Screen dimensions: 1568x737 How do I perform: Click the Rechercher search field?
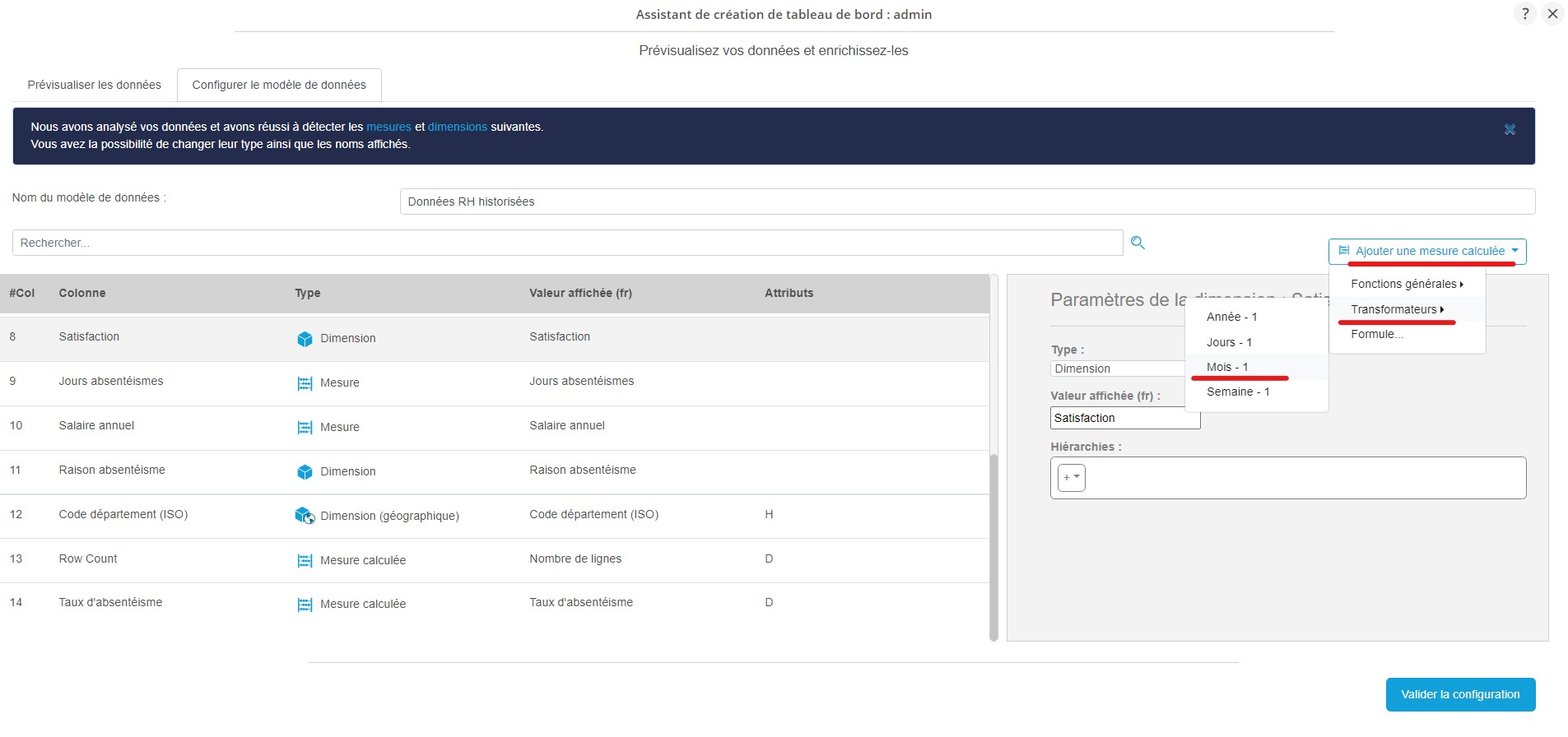[x=567, y=243]
